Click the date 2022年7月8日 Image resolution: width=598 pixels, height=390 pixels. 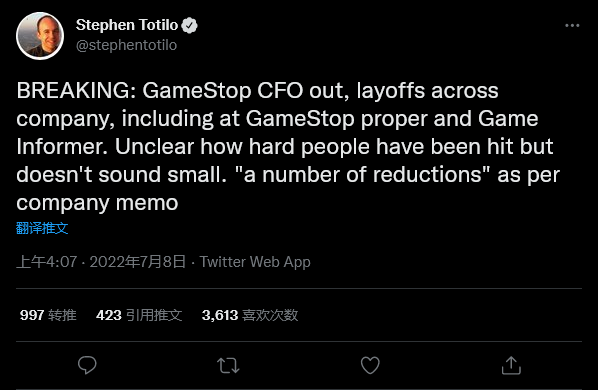tap(138, 262)
